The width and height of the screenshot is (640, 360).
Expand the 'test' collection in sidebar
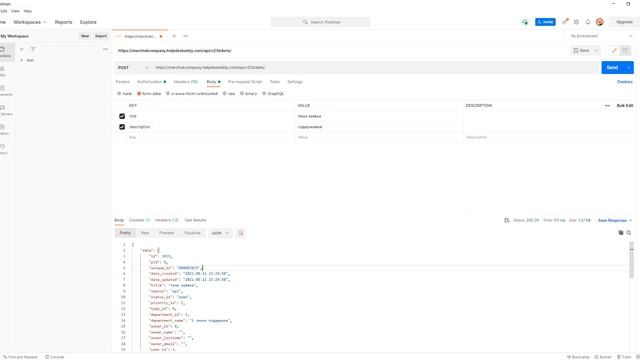(22, 60)
